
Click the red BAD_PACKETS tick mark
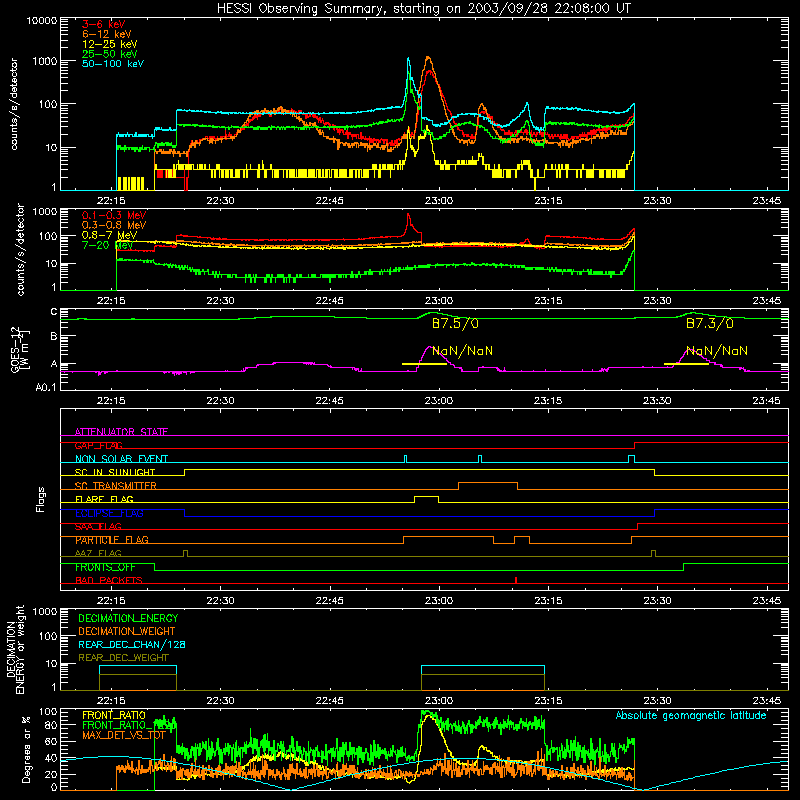tap(516, 580)
